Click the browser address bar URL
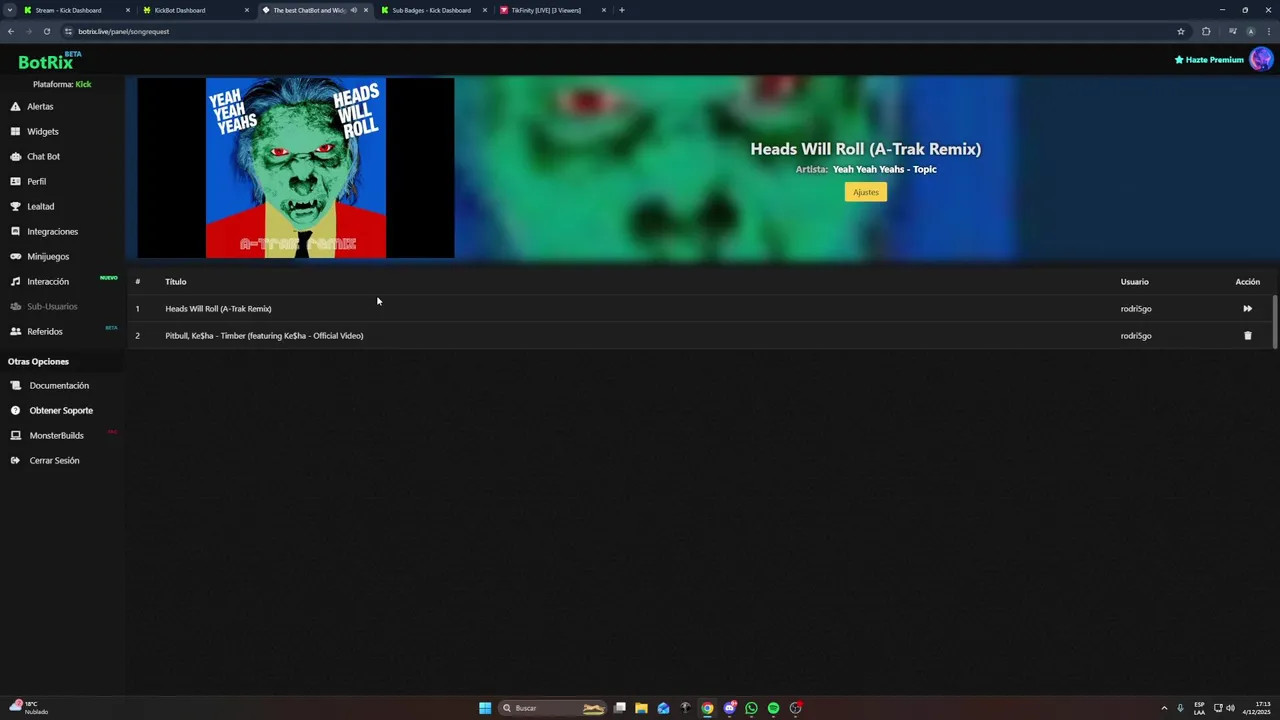The width and height of the screenshot is (1280, 720). point(123,31)
